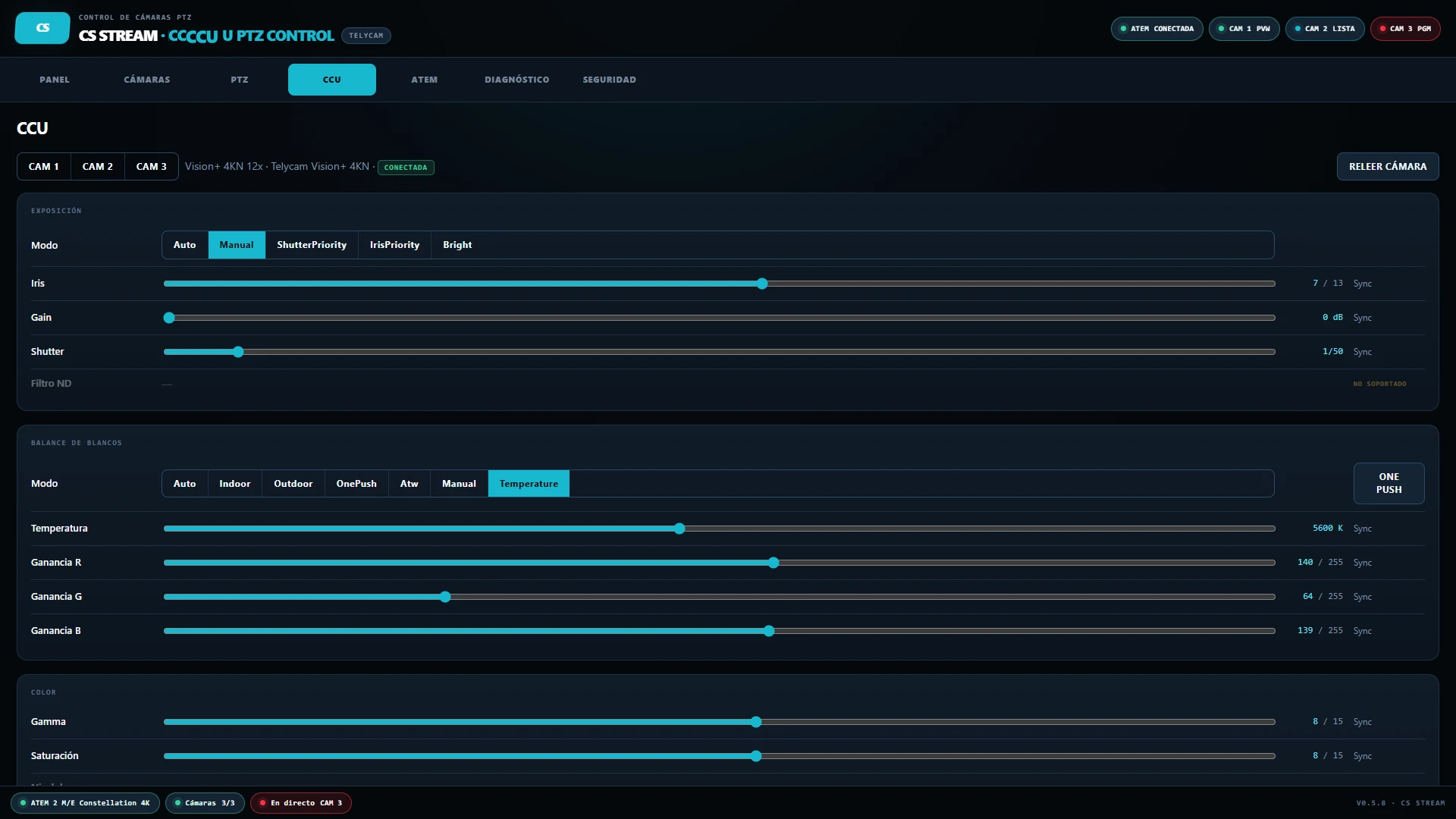Click the CS Stream logo icon
1456x819 pixels.
click(x=42, y=28)
